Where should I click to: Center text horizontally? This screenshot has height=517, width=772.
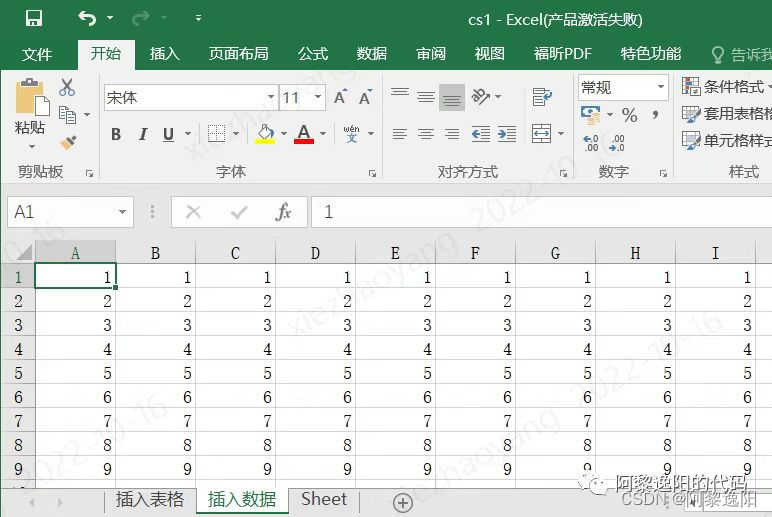pos(426,133)
